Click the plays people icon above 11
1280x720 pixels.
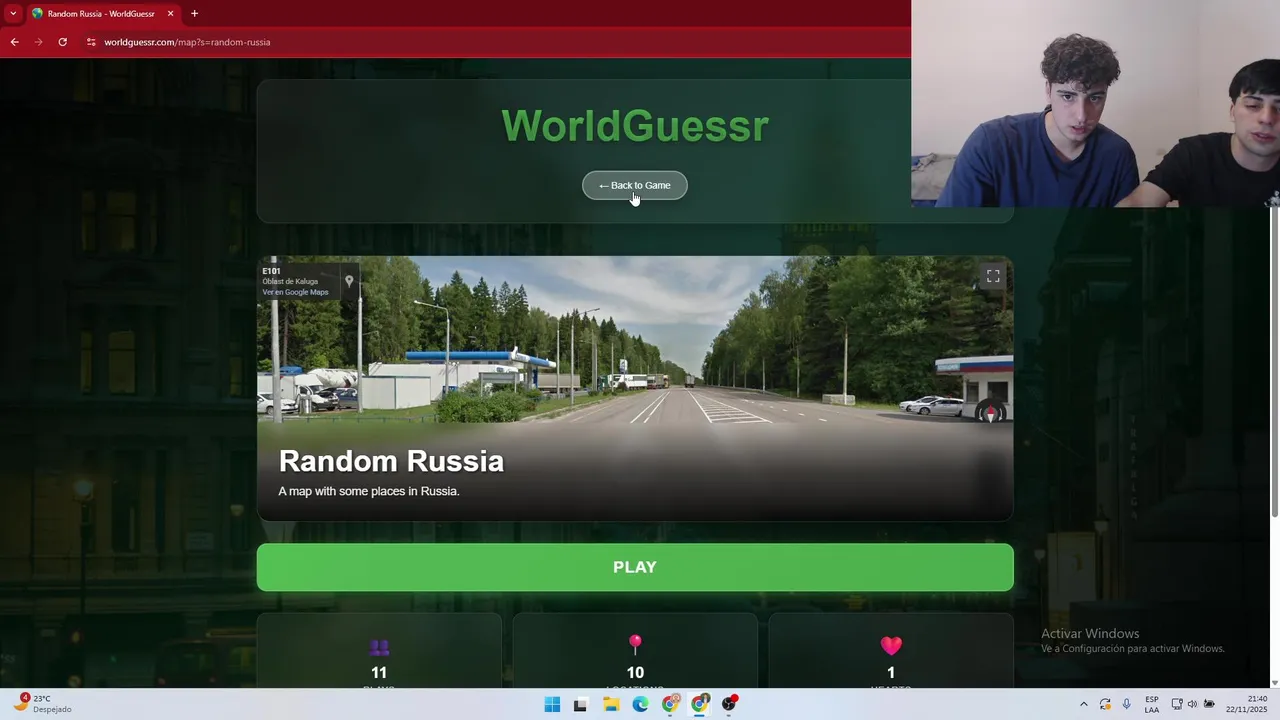point(379,647)
